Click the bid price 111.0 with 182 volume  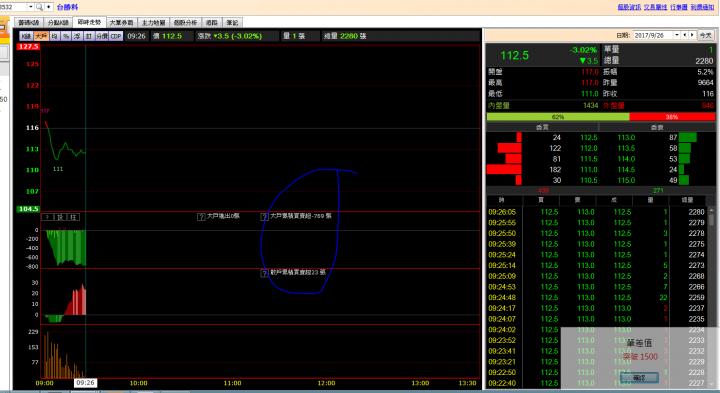(x=589, y=170)
